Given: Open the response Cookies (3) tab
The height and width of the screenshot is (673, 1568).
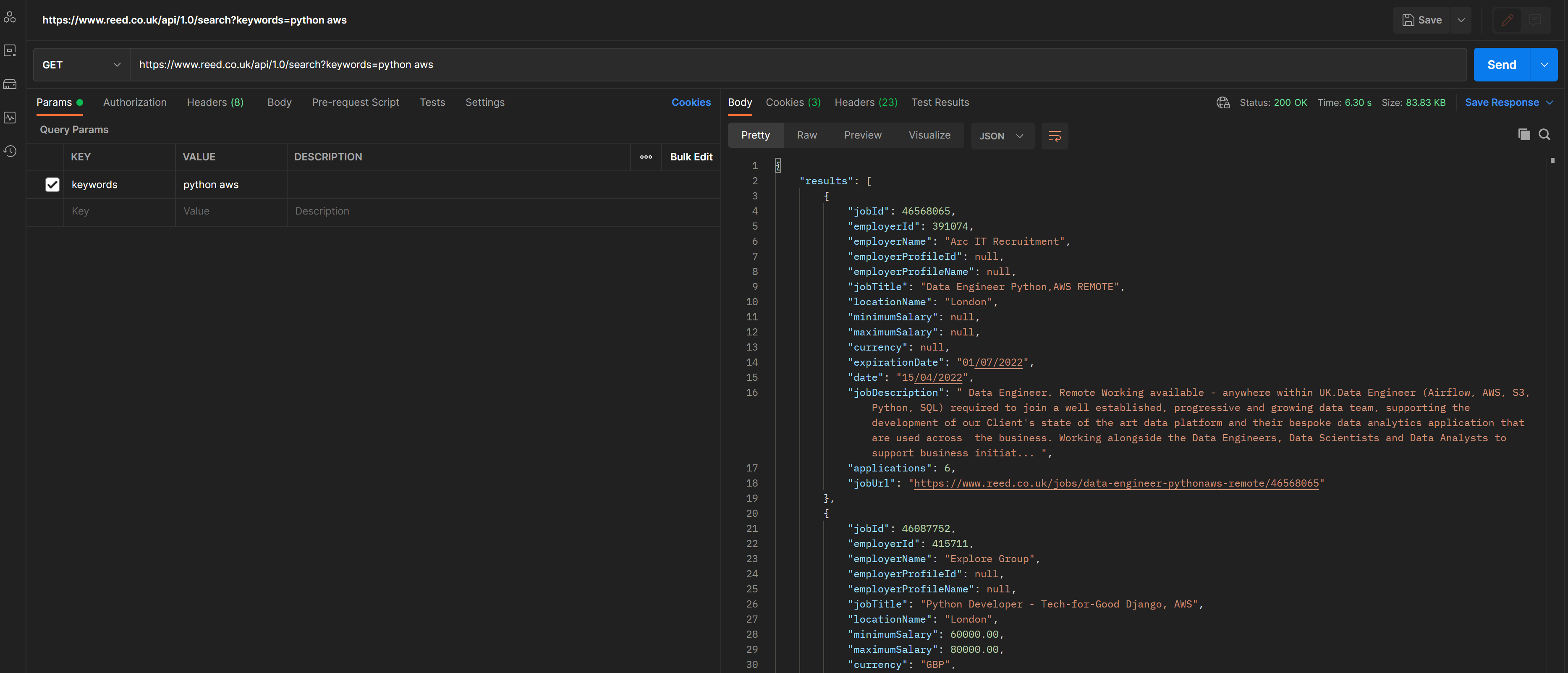Looking at the screenshot, I should pos(793,102).
